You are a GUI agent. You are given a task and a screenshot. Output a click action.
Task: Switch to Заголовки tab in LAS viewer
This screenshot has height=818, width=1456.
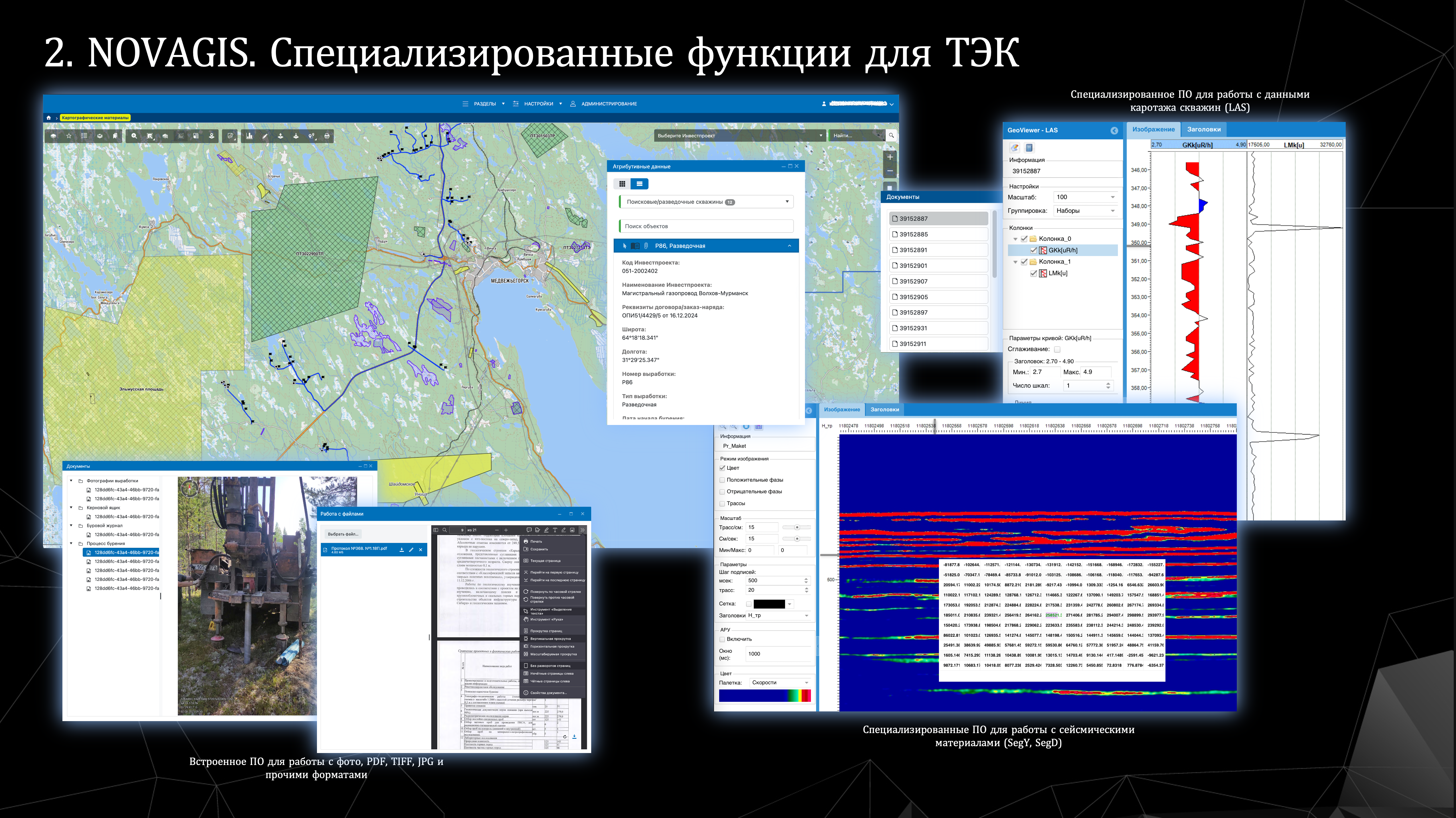(x=1204, y=129)
